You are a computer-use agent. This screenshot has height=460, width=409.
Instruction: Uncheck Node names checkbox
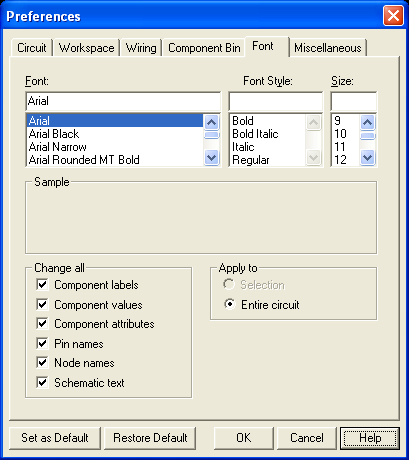pos(42,363)
